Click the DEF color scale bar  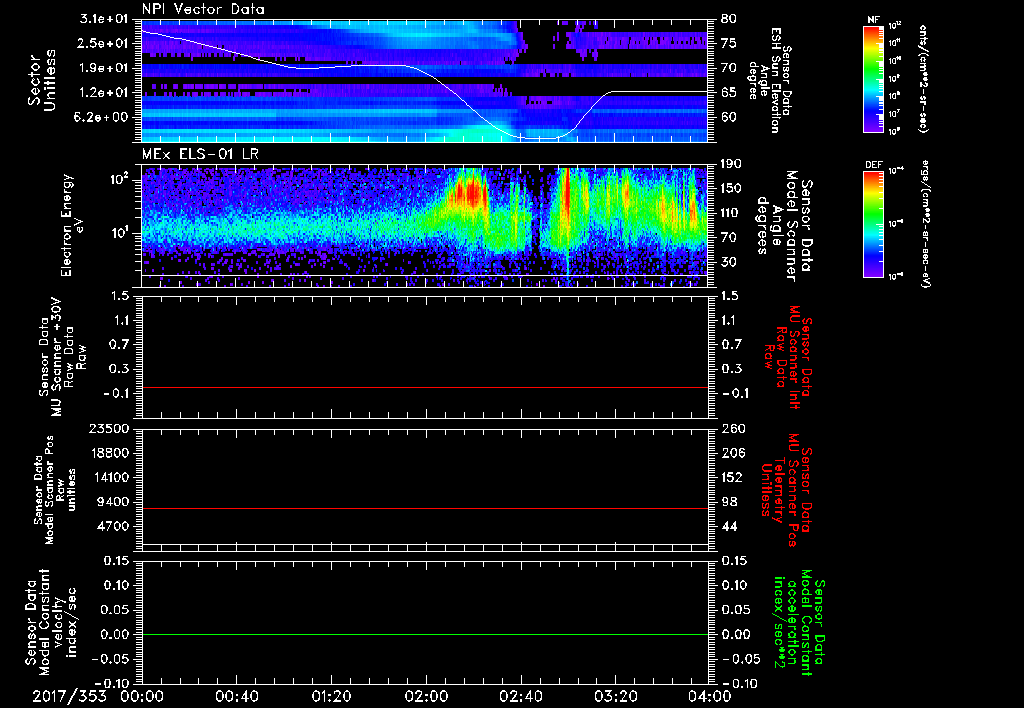point(874,224)
